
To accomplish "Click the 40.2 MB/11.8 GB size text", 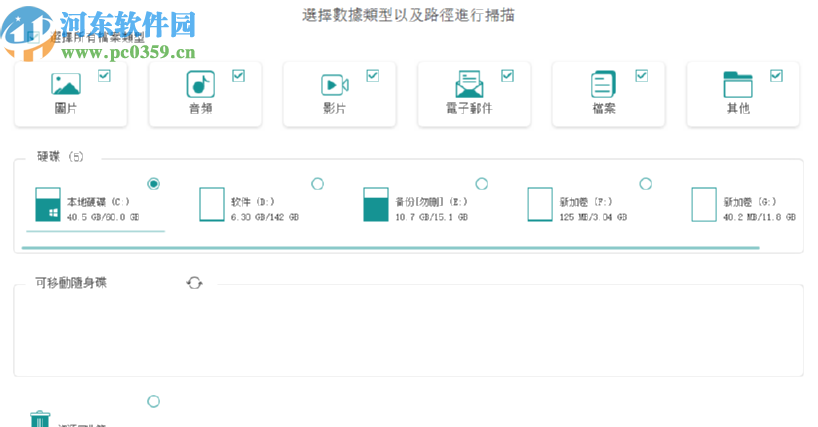I will pyautogui.click(x=760, y=217).
